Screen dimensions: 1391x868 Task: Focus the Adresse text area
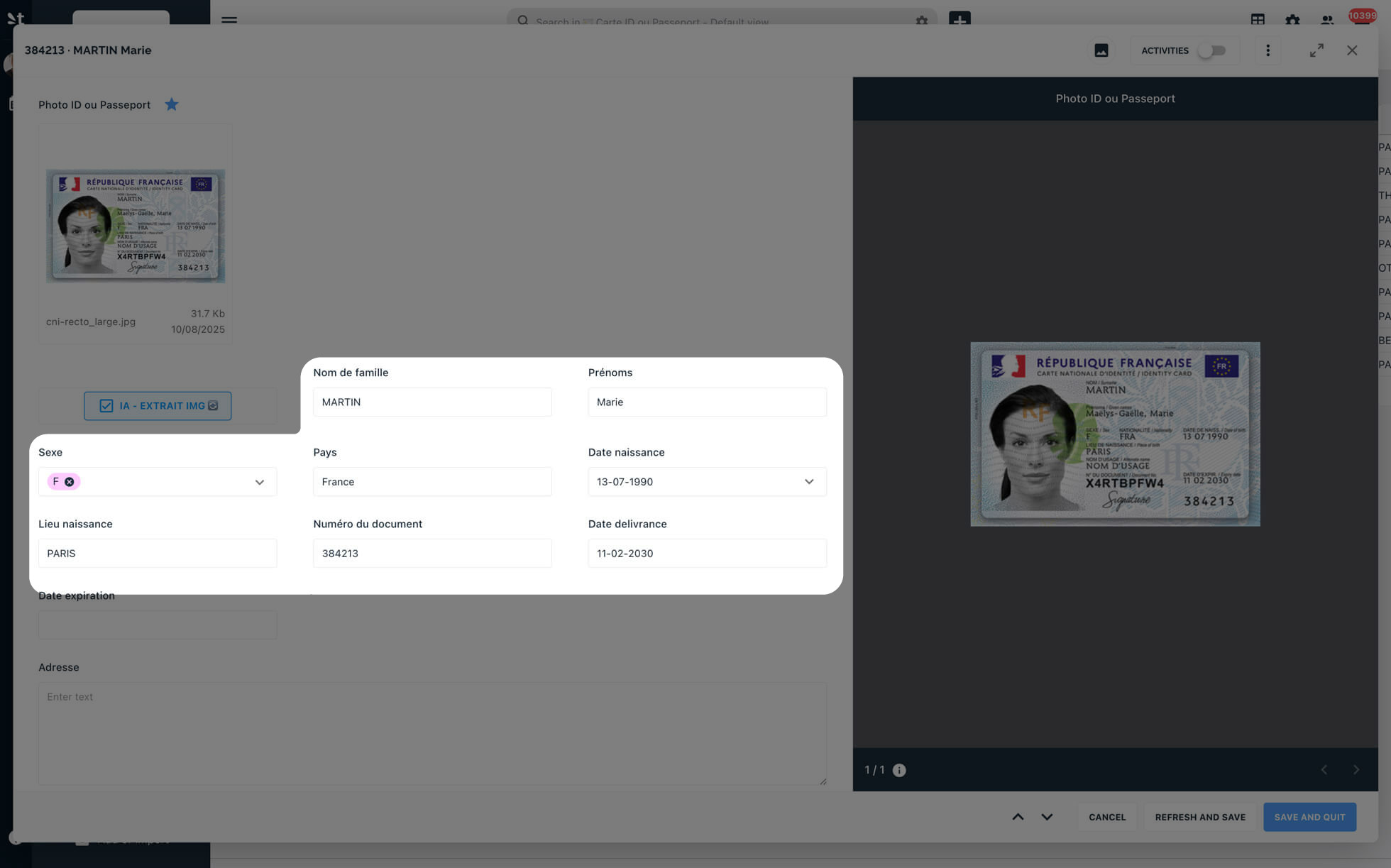[432, 733]
